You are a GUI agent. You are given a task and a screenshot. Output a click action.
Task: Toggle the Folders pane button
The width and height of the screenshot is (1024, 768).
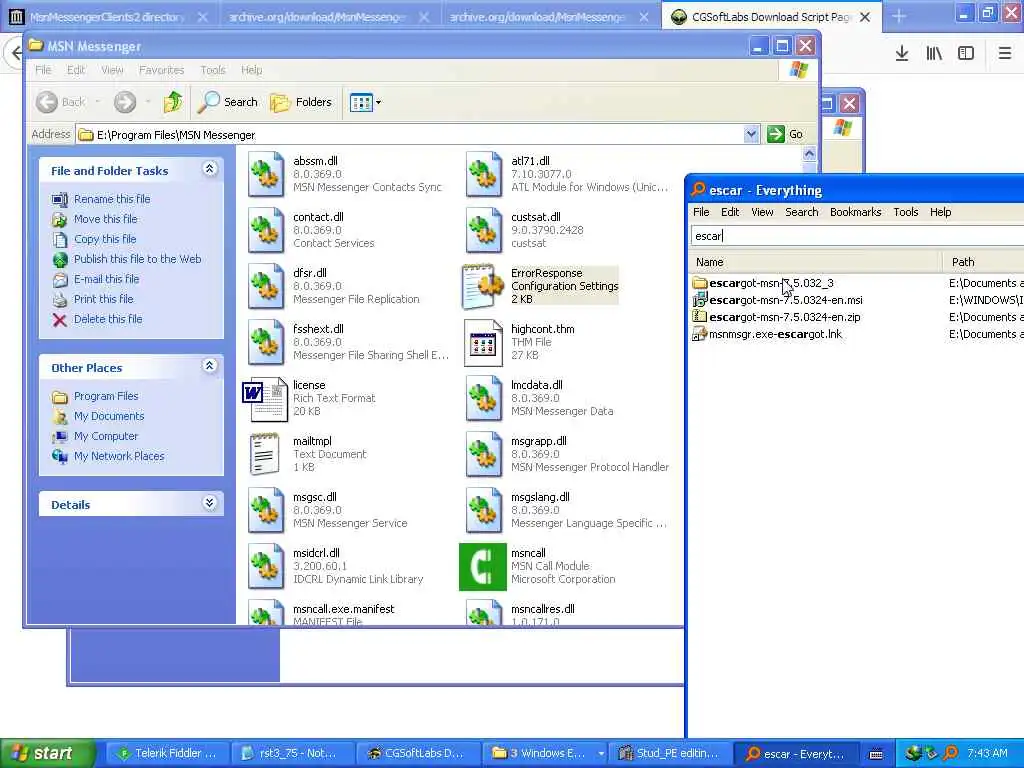(301, 102)
